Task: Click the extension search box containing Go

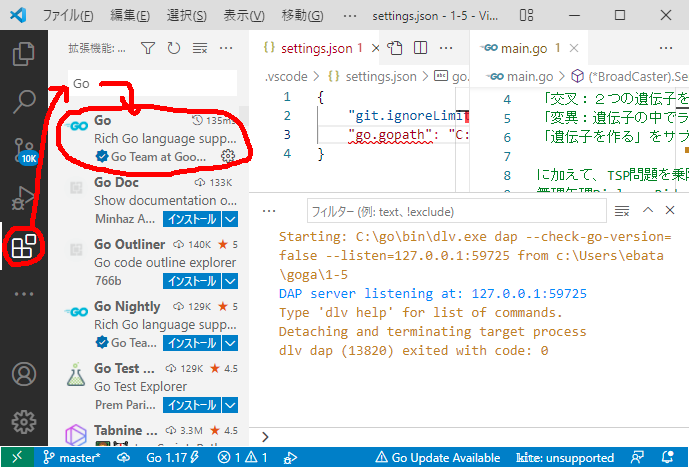Action: pyautogui.click(x=152, y=83)
